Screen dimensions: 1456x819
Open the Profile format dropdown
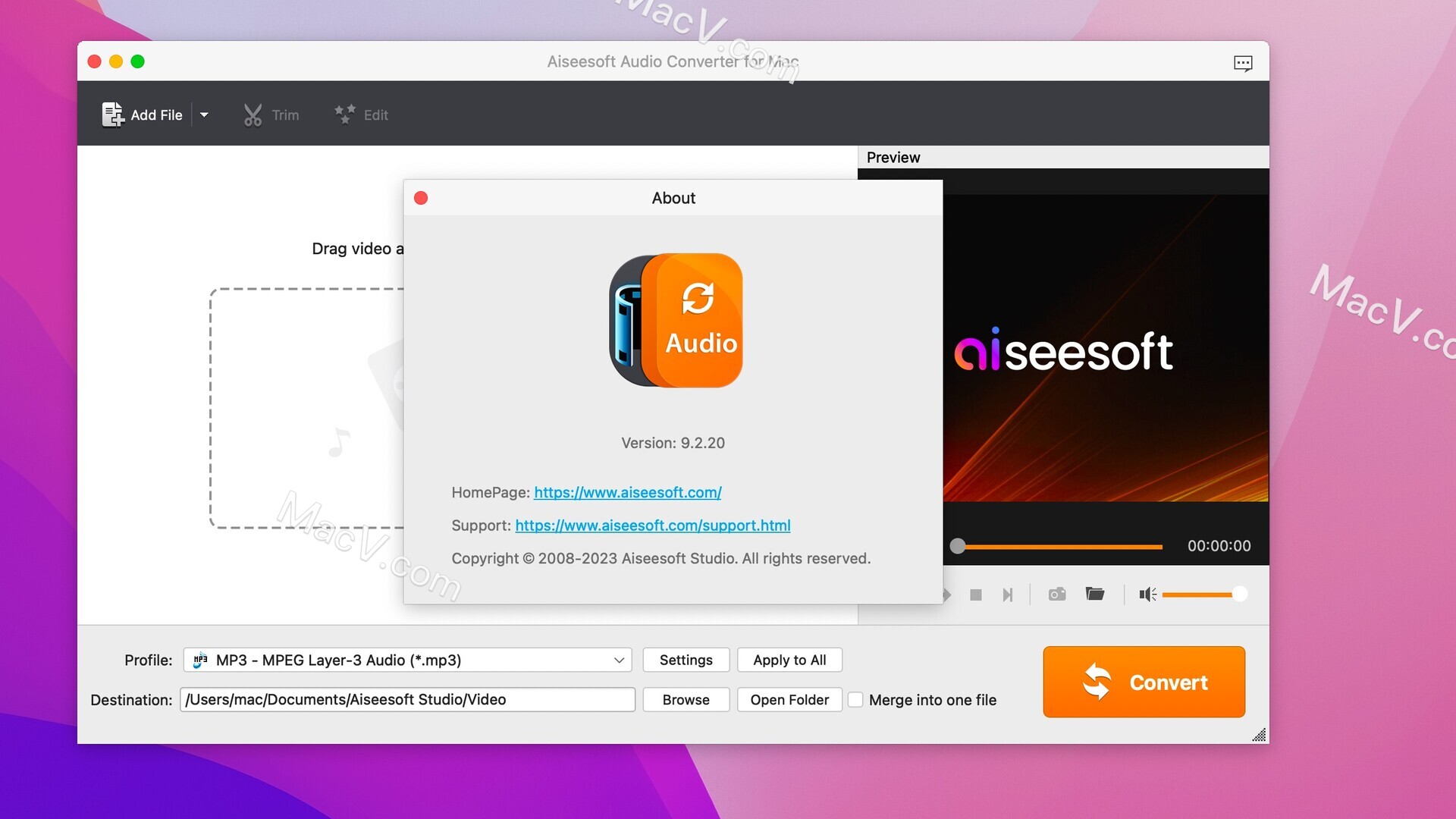pos(407,660)
